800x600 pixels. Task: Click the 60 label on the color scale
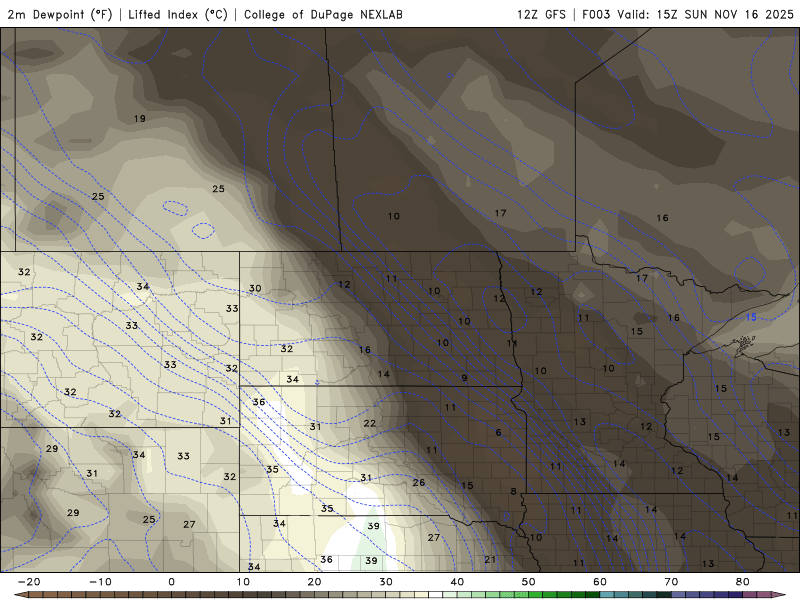tap(600, 582)
